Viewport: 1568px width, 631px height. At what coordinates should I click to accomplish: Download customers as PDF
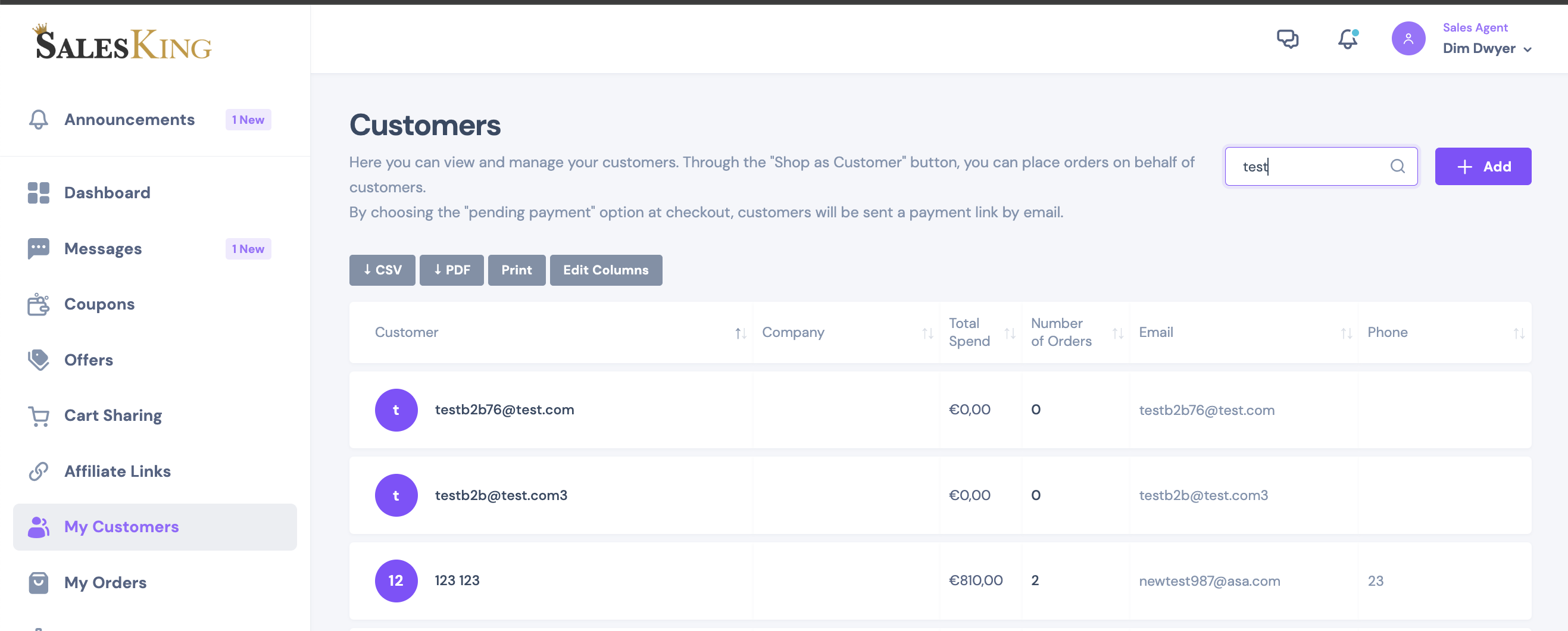(x=452, y=270)
